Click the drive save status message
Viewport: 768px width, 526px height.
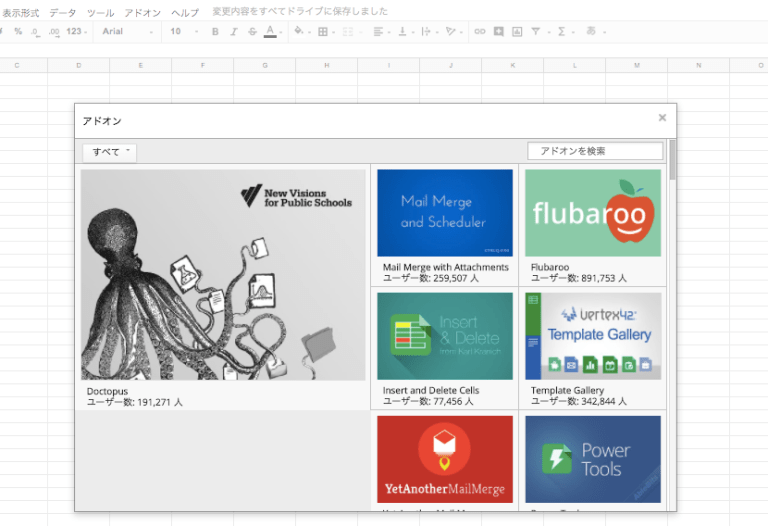(300, 11)
